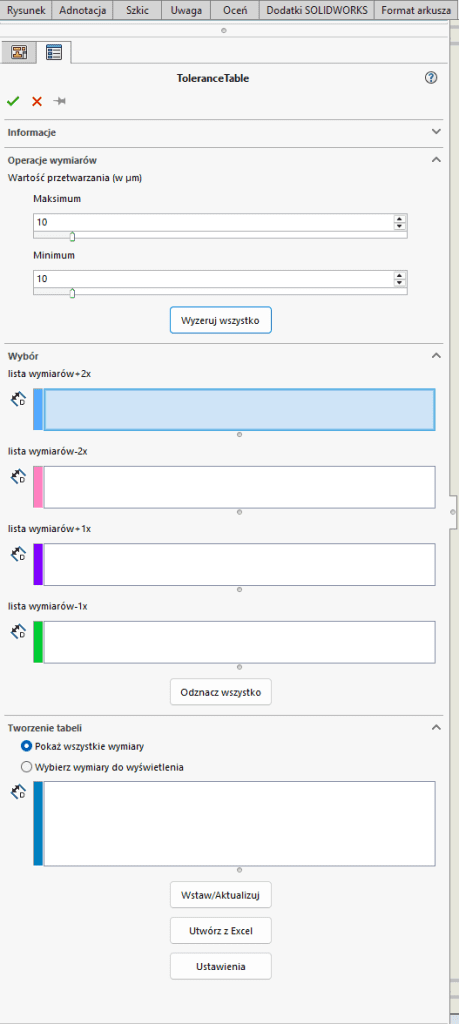Click dimension icon beside lista wymiarów+2x

[x=18, y=399]
